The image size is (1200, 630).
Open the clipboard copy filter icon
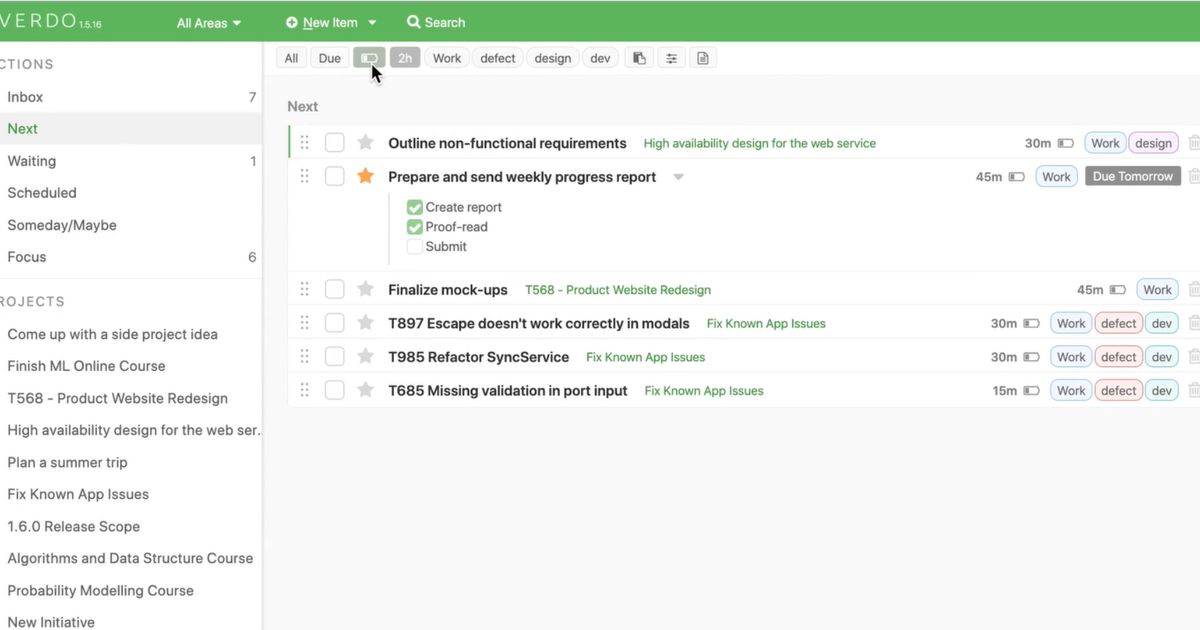click(639, 58)
